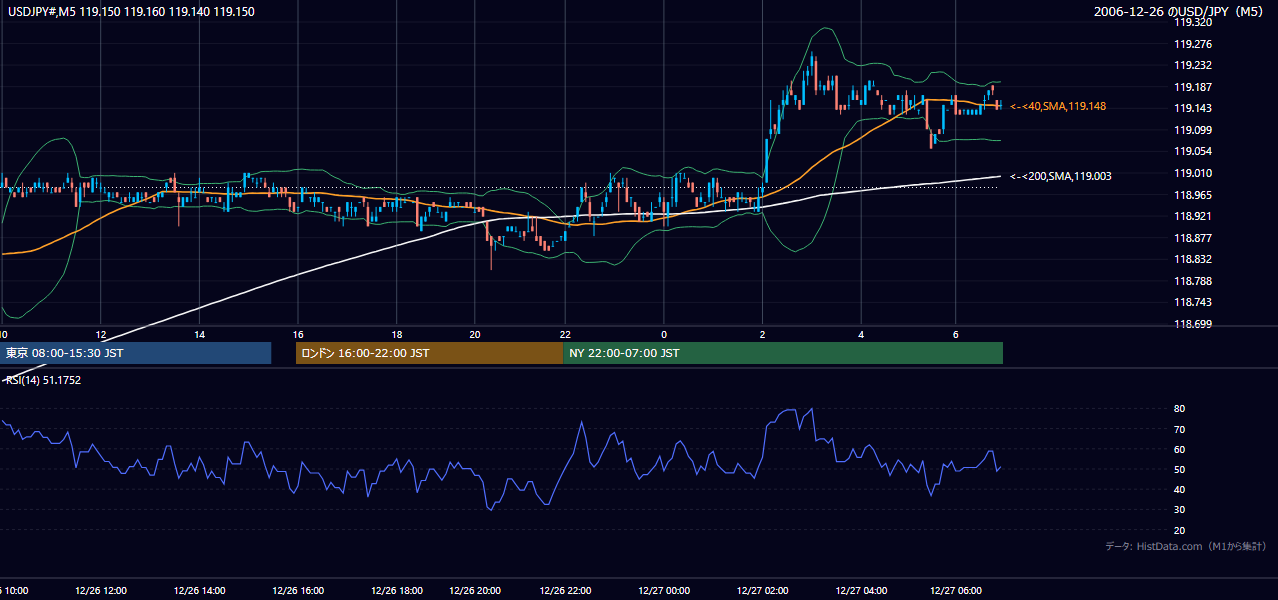The width and height of the screenshot is (1278, 600).
Task: Click the bottom time label 12/27 00:00
Action: click(664, 591)
